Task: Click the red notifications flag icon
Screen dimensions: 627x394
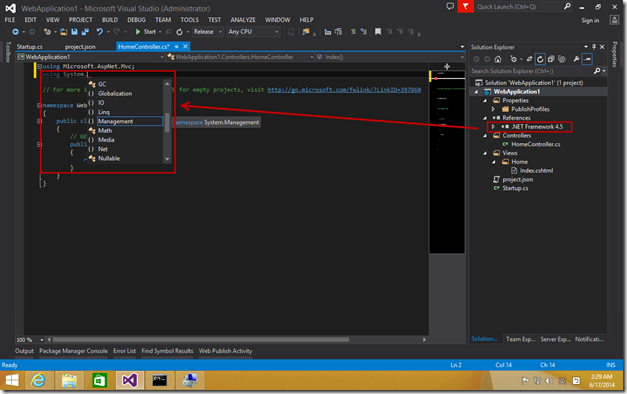Action: click(x=465, y=6)
